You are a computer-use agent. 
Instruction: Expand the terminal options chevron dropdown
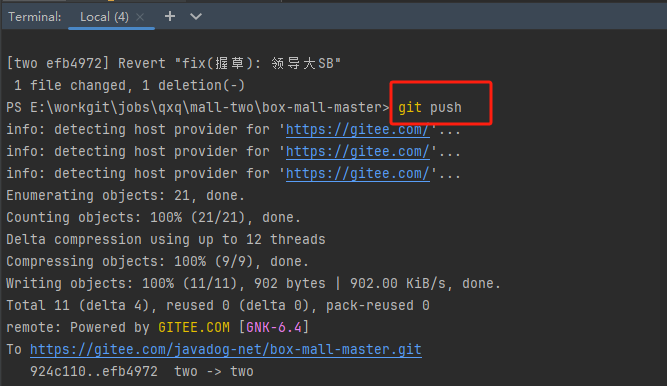pos(196,17)
